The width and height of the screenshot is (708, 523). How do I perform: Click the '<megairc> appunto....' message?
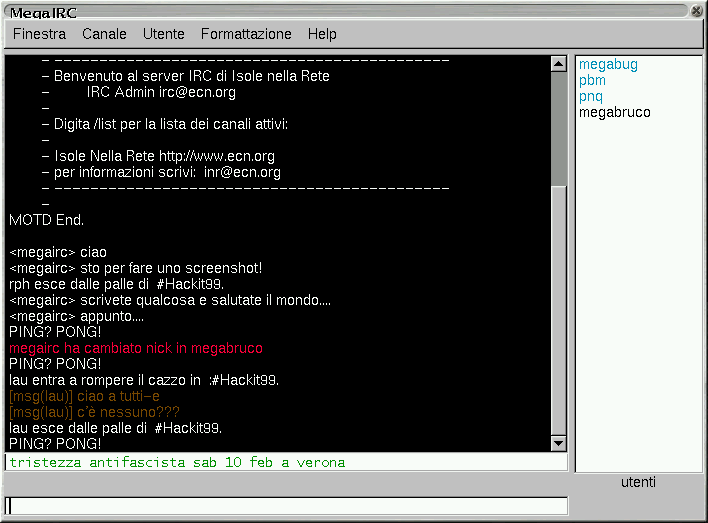click(x=77, y=316)
